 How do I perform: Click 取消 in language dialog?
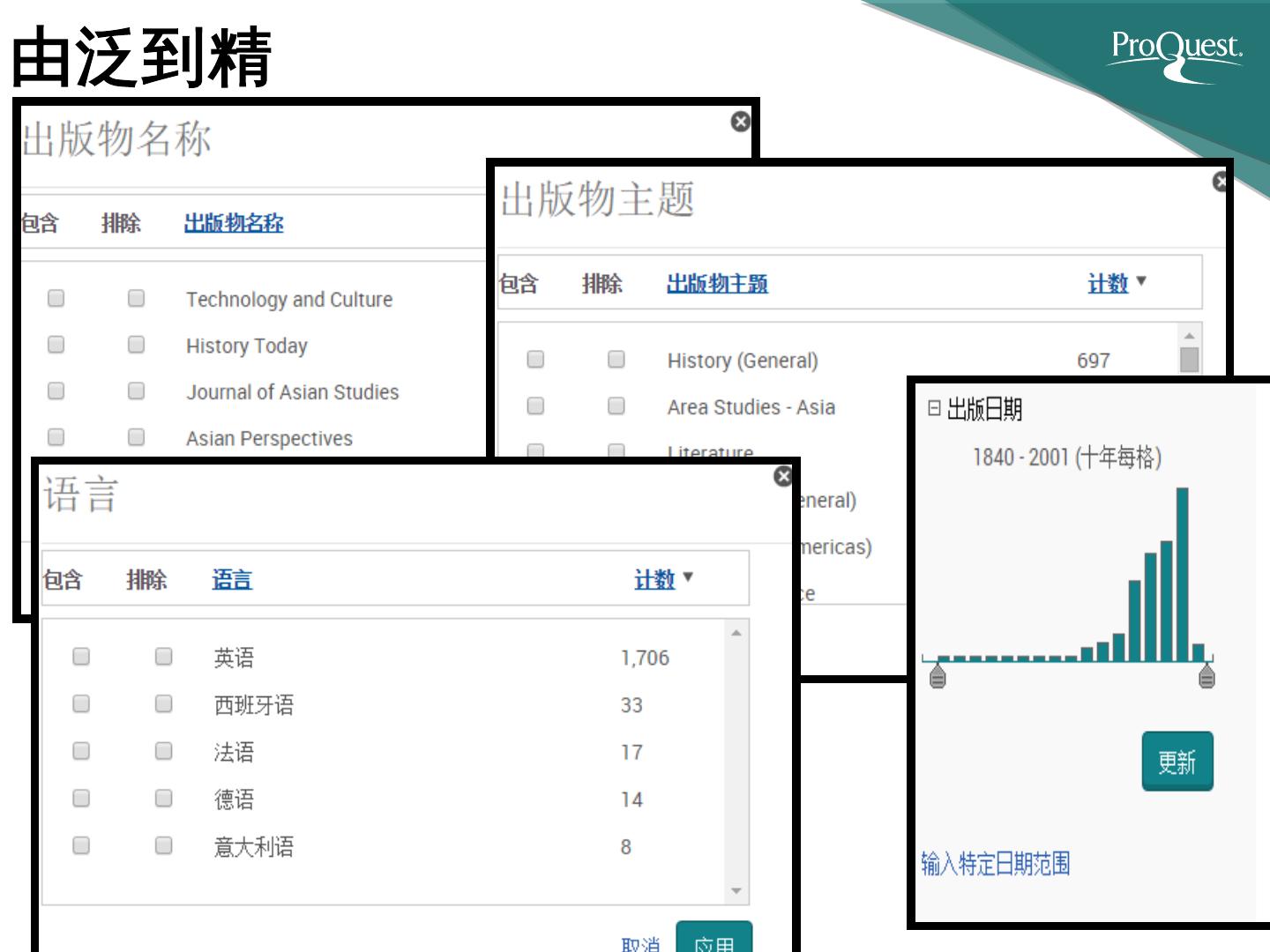click(640, 944)
